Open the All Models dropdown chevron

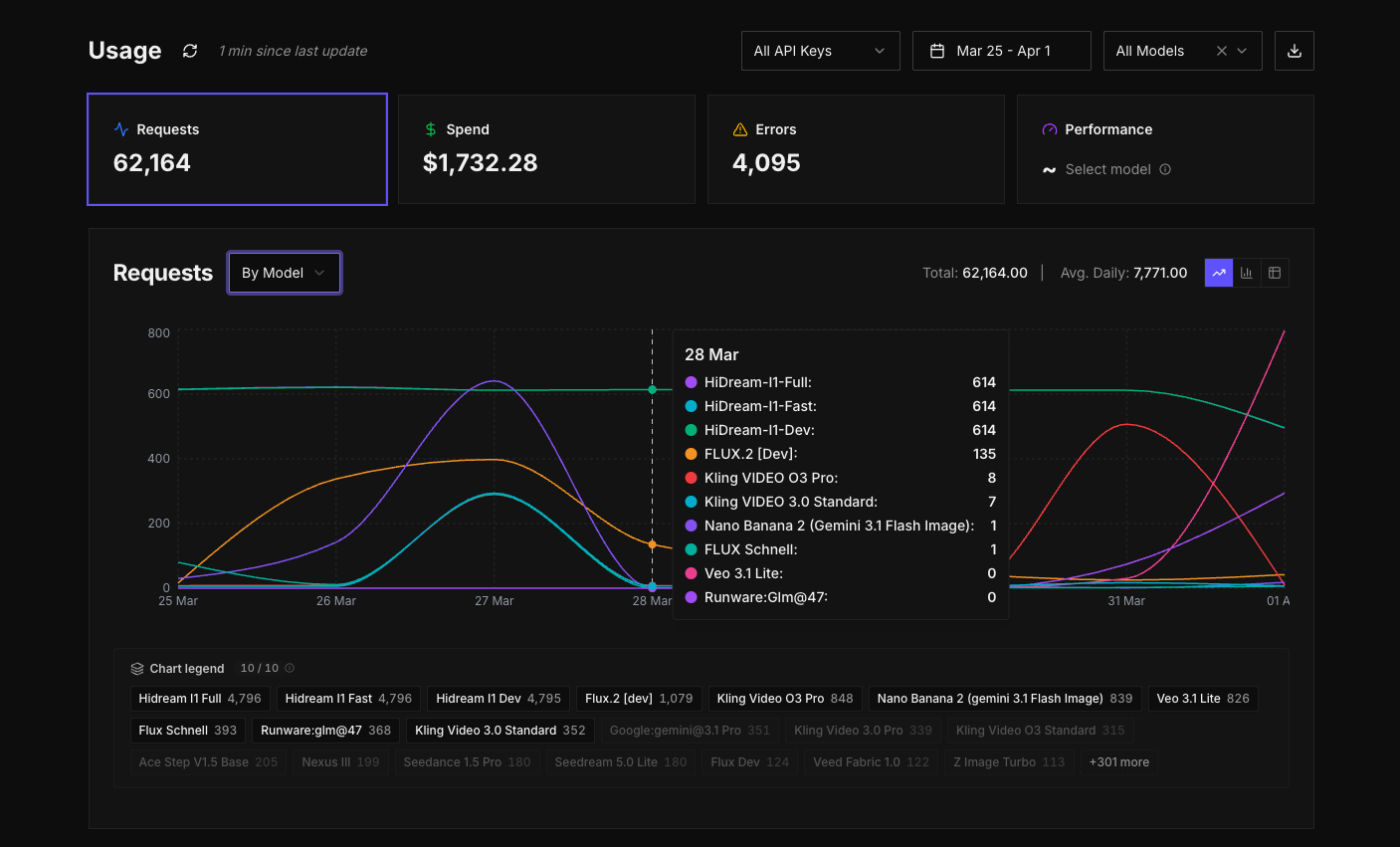[1243, 51]
